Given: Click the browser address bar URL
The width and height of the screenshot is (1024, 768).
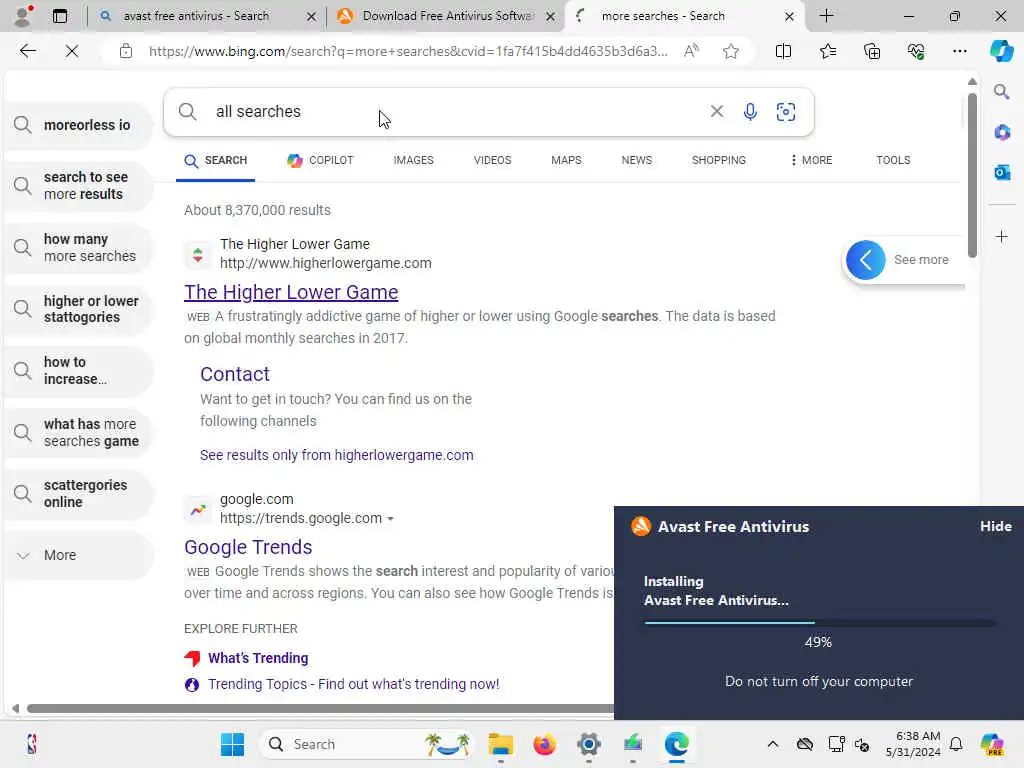Looking at the screenshot, I should (408, 51).
